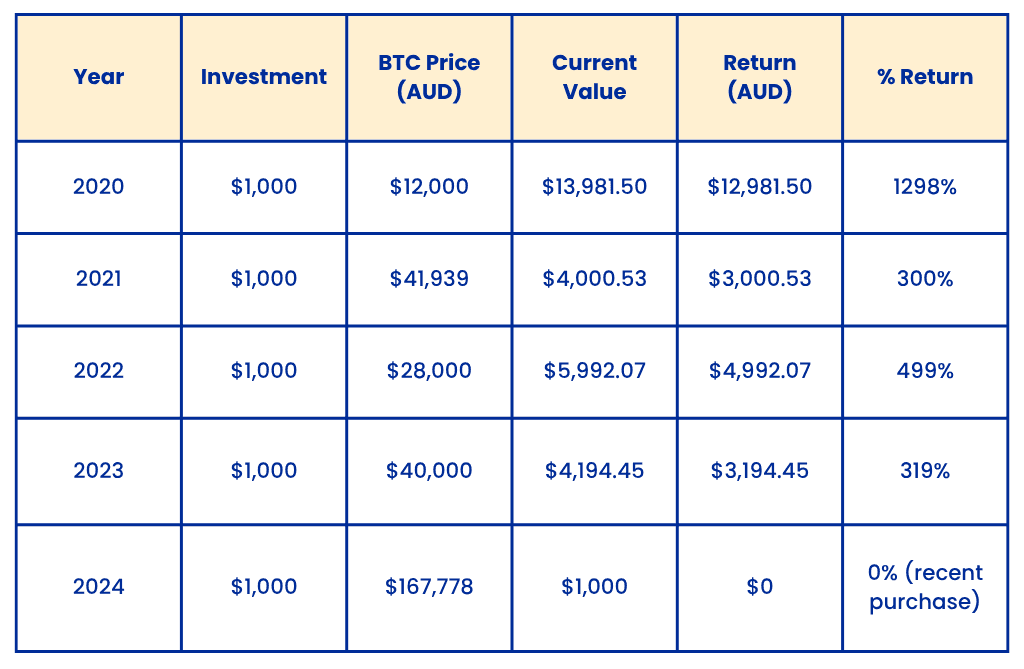Select the Investment column header
This screenshot has height=669, width=1024.
(264, 77)
